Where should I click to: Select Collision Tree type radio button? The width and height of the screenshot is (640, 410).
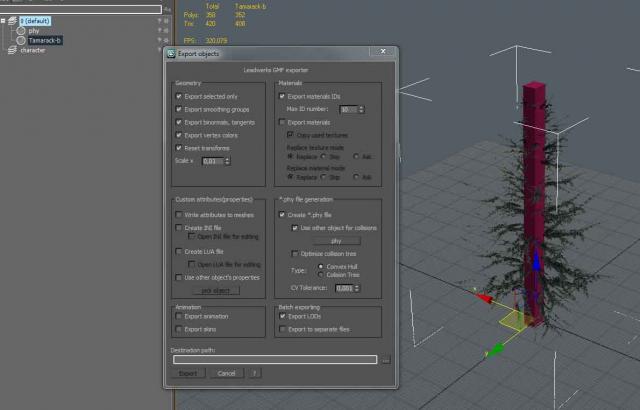(x=320, y=276)
